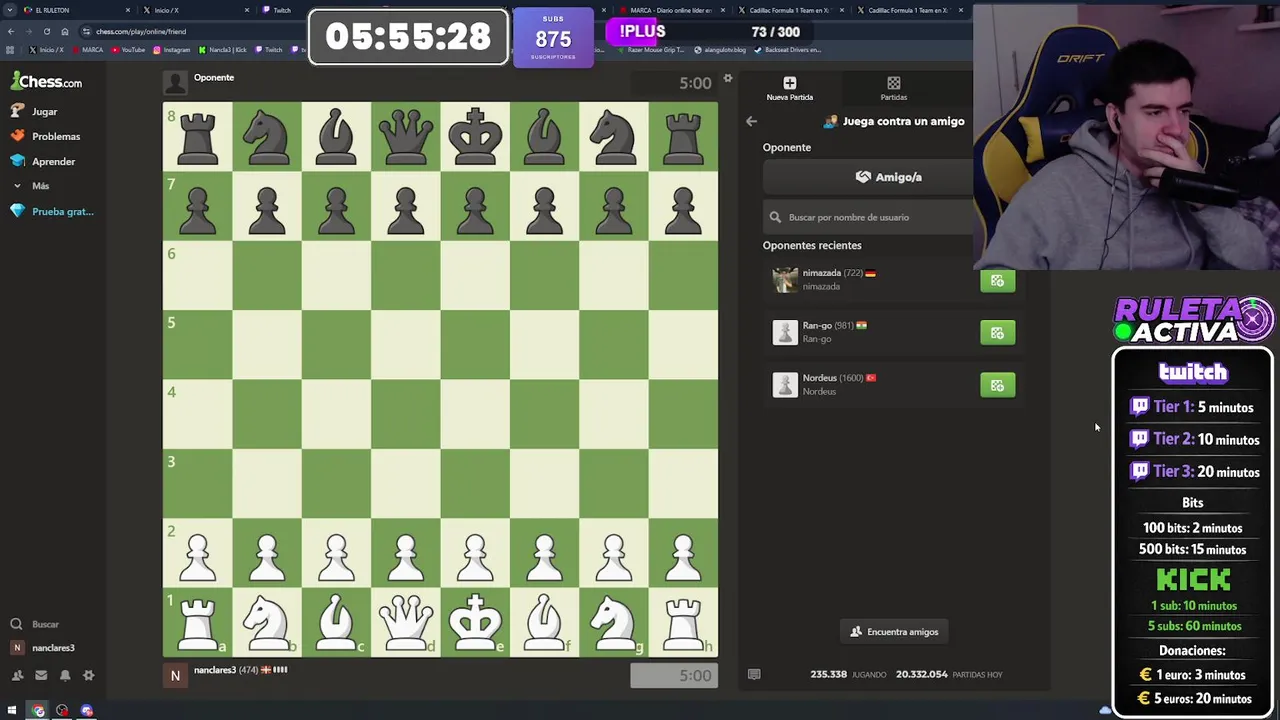The height and width of the screenshot is (720, 1280).
Task: Select the white pawn on e2
Action: [475, 553]
